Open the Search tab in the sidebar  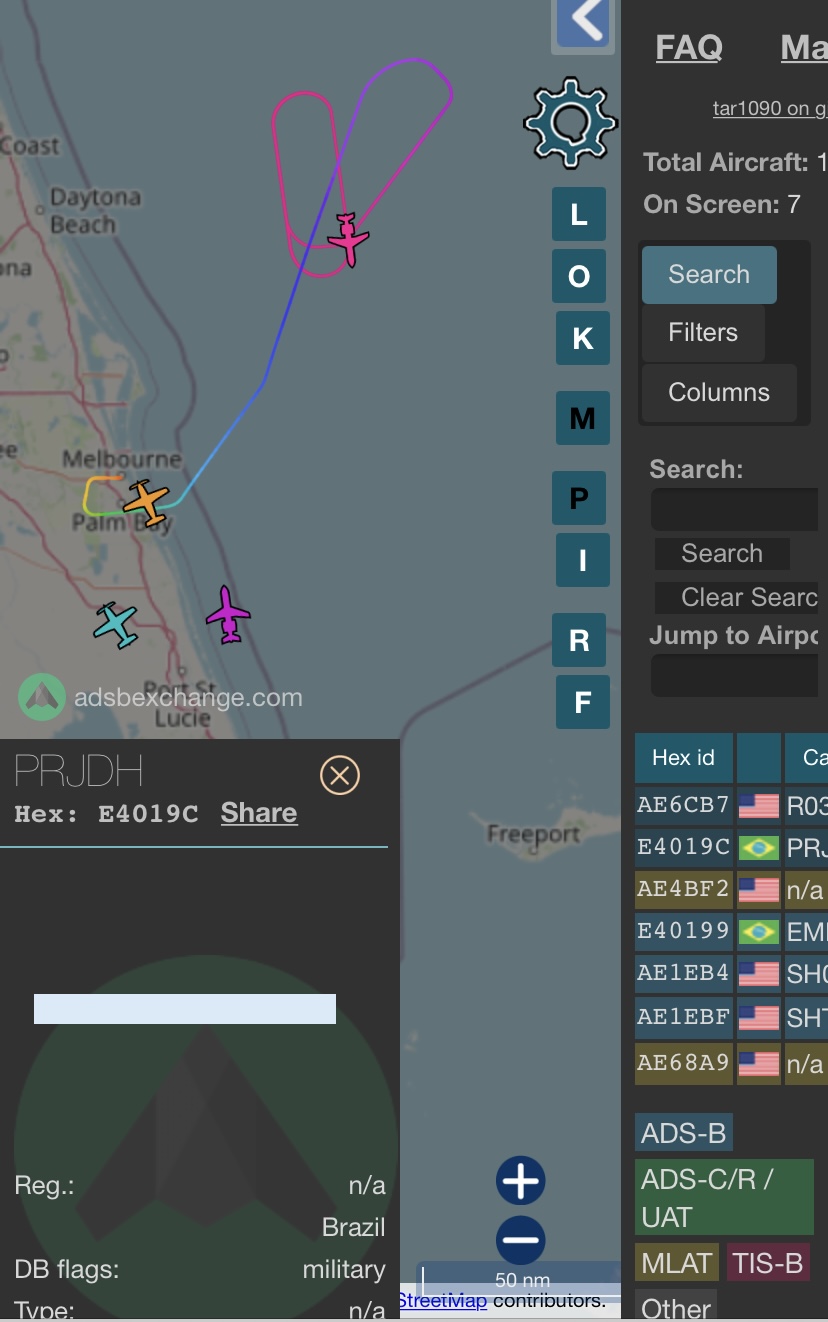(x=709, y=275)
